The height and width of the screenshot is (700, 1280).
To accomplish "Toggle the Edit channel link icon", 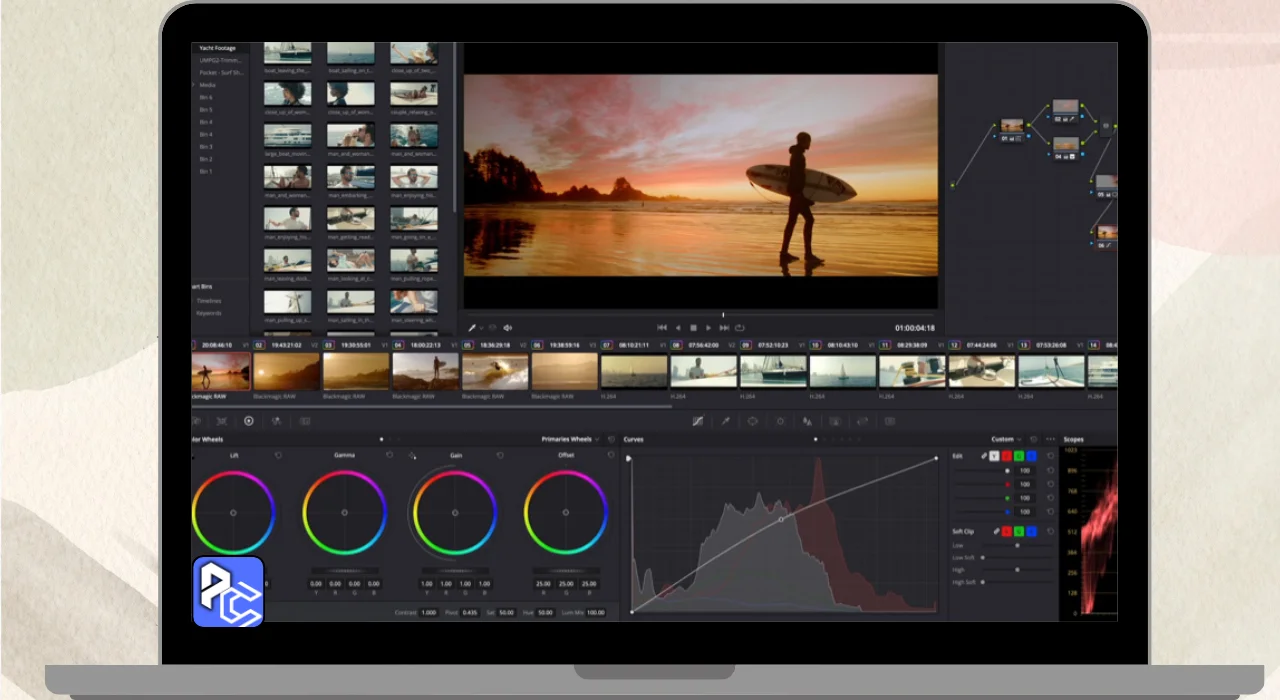I will (984, 456).
